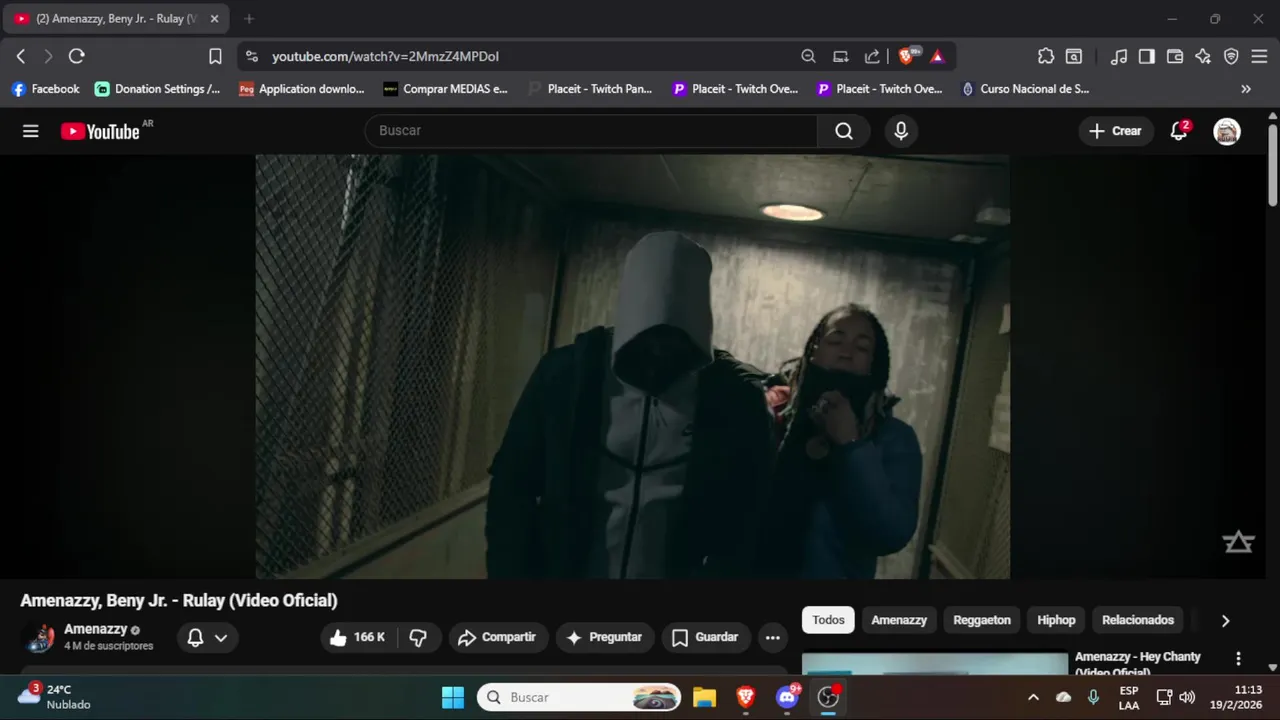Toggle the Brave sidebar panel
The width and height of the screenshot is (1280, 720).
point(1147,56)
